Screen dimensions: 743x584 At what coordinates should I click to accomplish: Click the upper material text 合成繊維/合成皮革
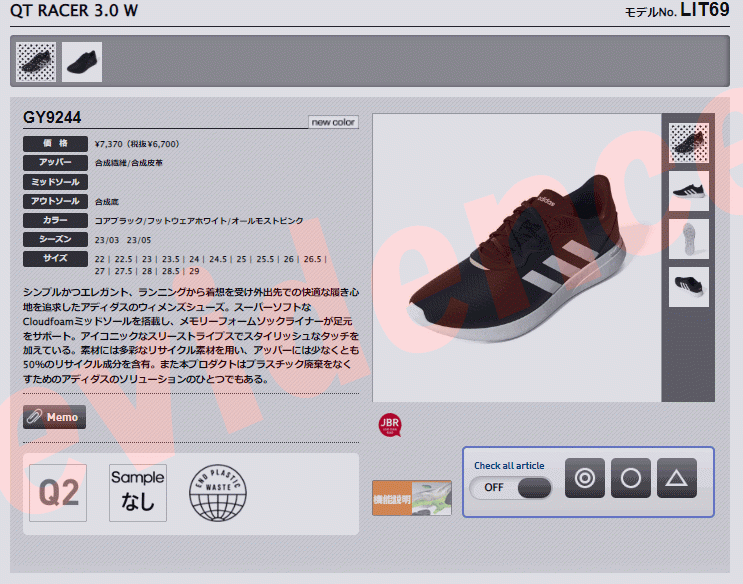(x=128, y=163)
